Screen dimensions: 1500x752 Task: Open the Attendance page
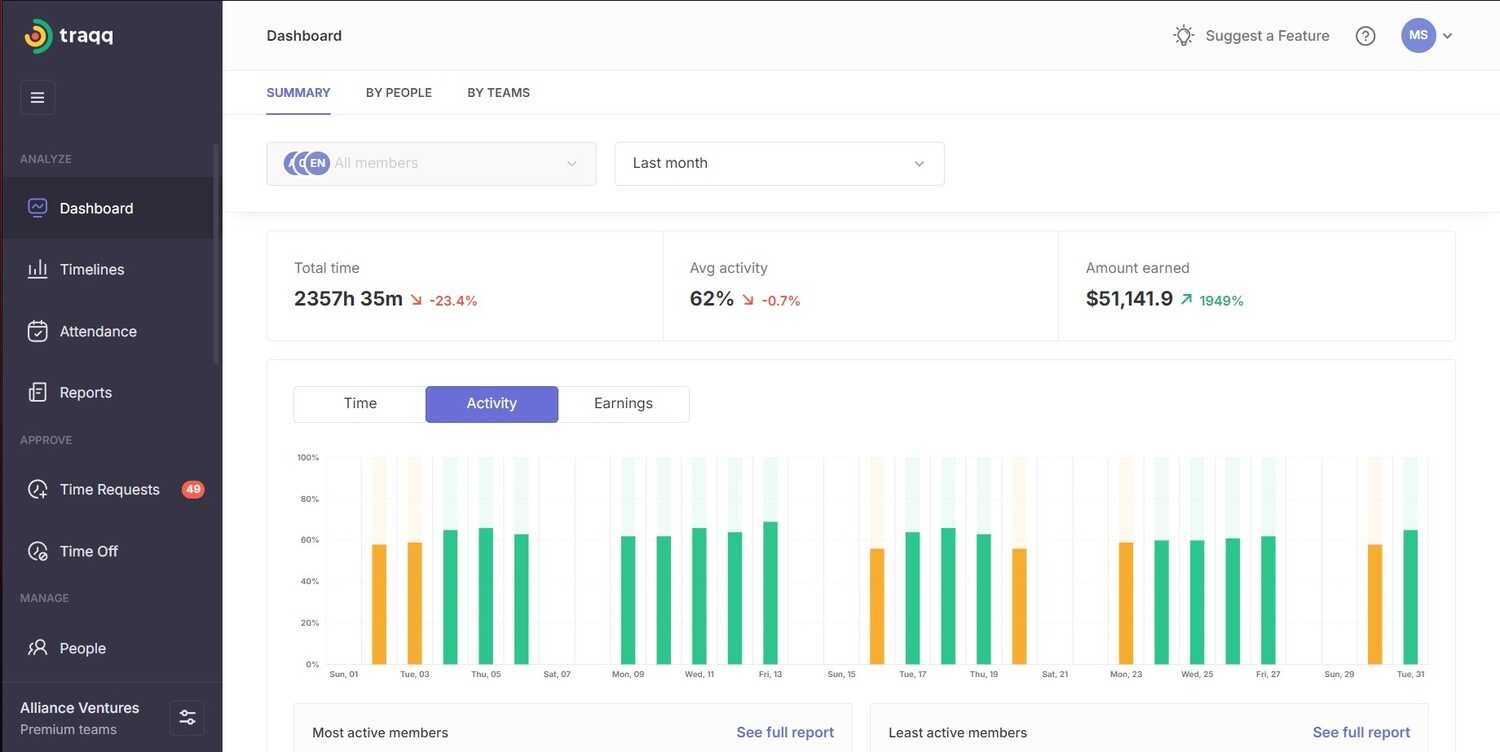[x=98, y=330]
